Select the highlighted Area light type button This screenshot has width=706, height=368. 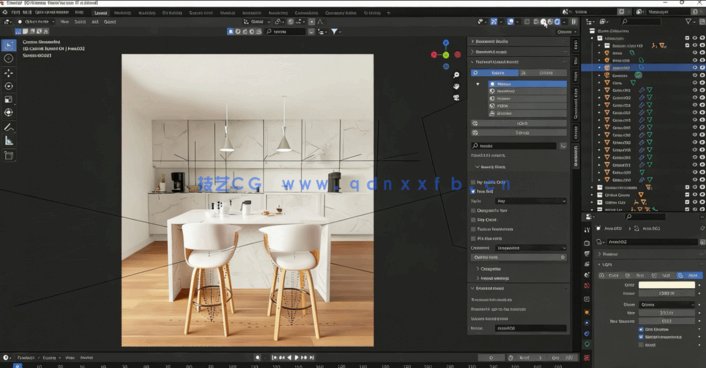pos(690,275)
